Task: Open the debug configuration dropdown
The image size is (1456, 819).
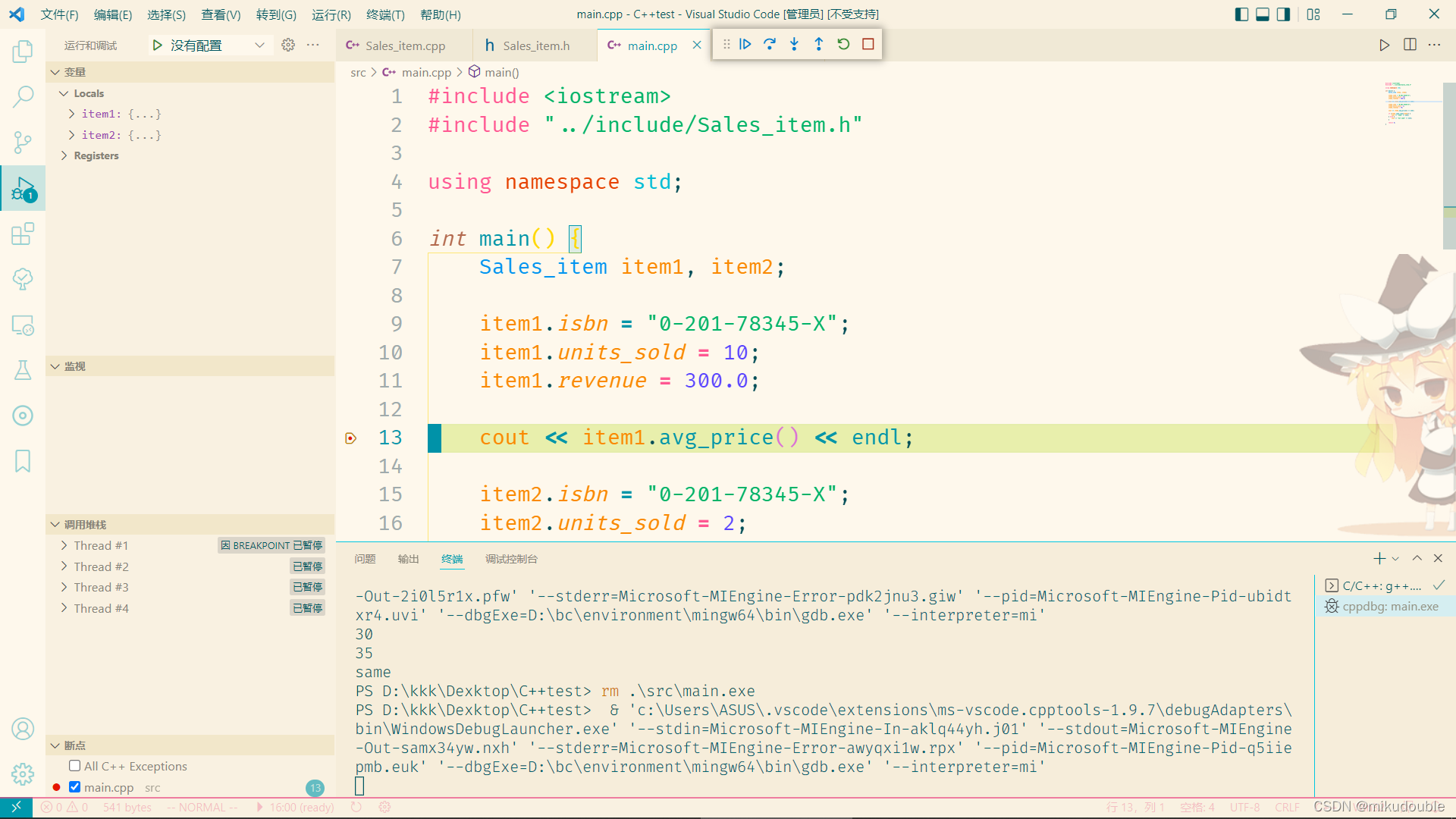Action: pyautogui.click(x=259, y=45)
